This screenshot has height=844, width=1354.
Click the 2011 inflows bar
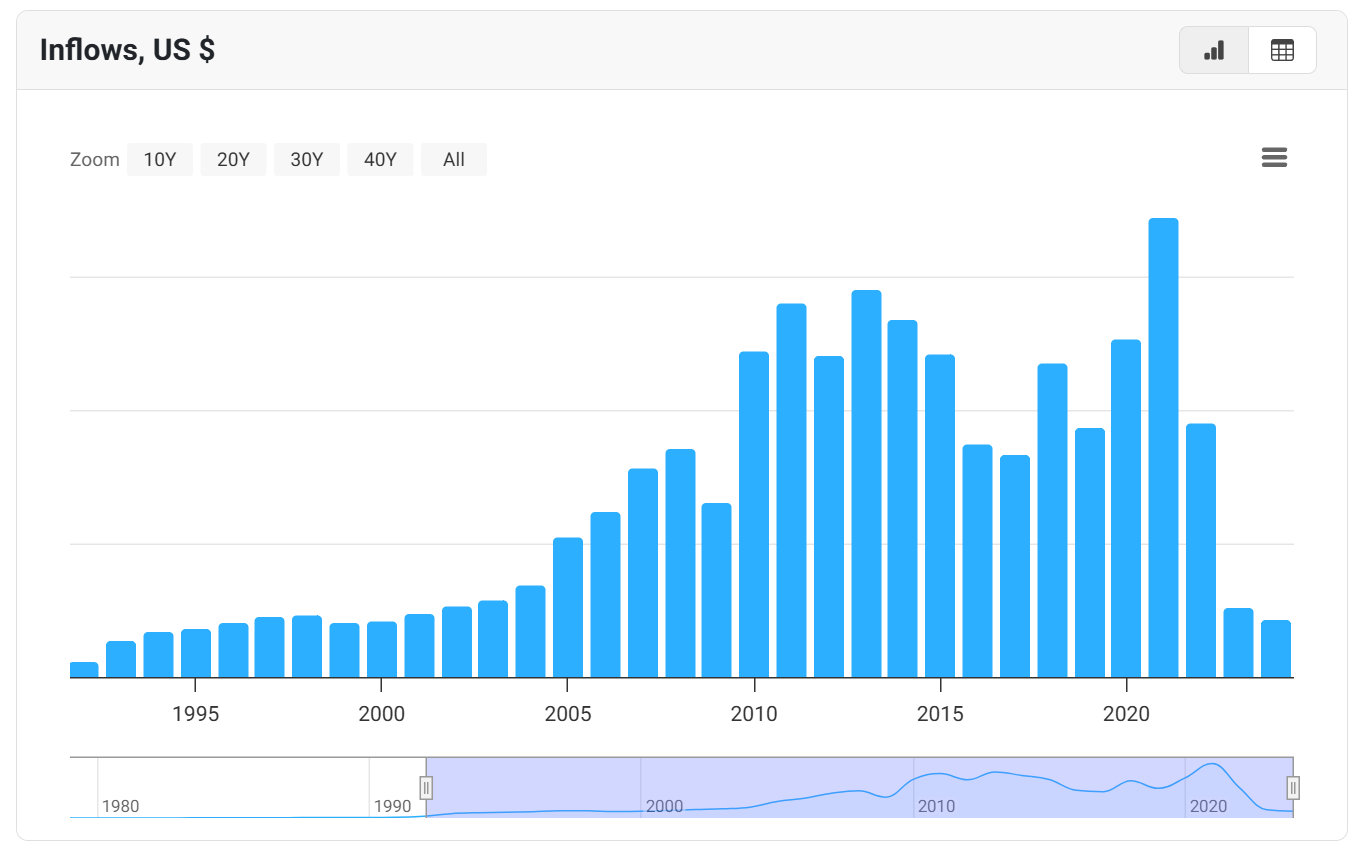[x=791, y=491]
